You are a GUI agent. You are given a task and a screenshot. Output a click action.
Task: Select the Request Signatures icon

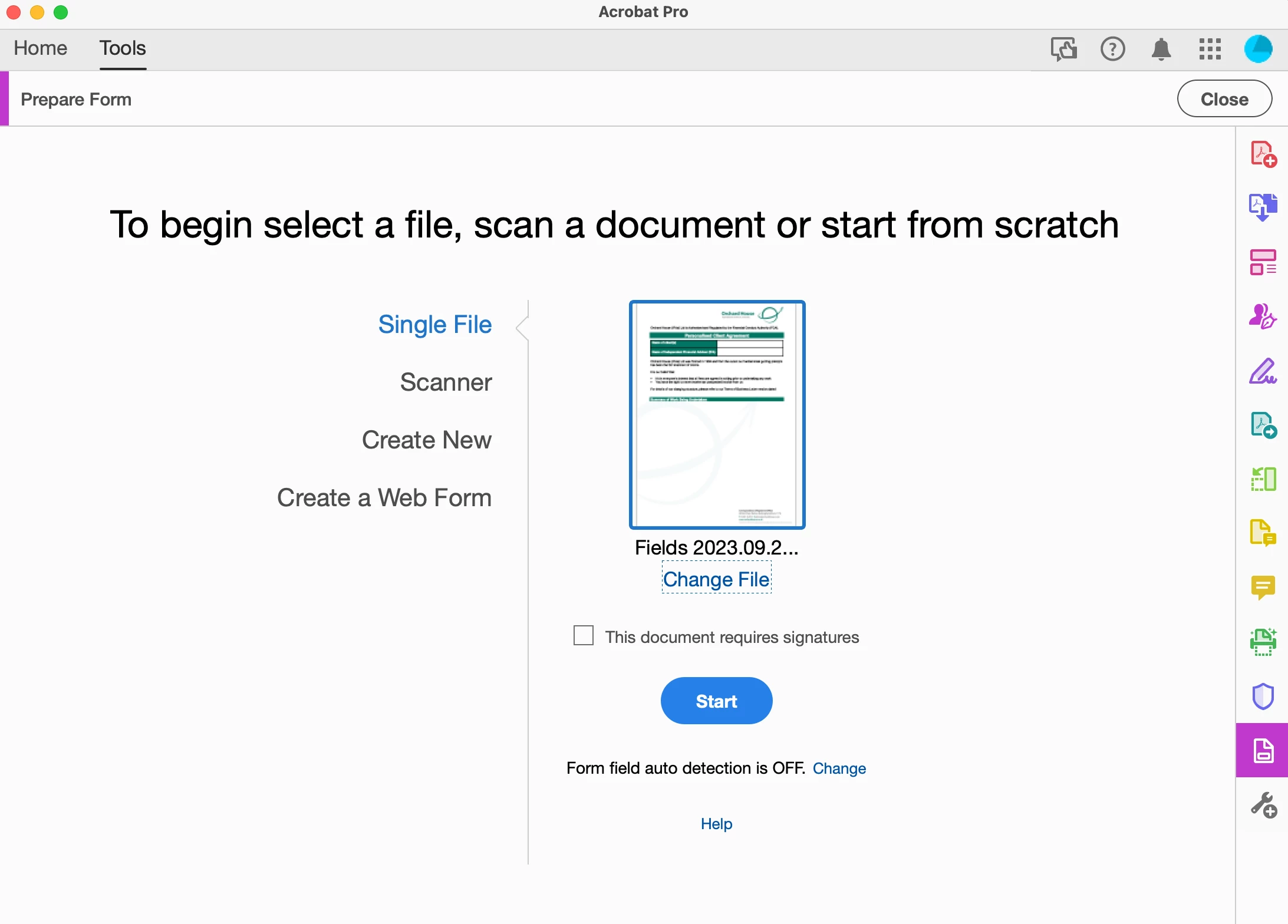pyautogui.click(x=1263, y=316)
